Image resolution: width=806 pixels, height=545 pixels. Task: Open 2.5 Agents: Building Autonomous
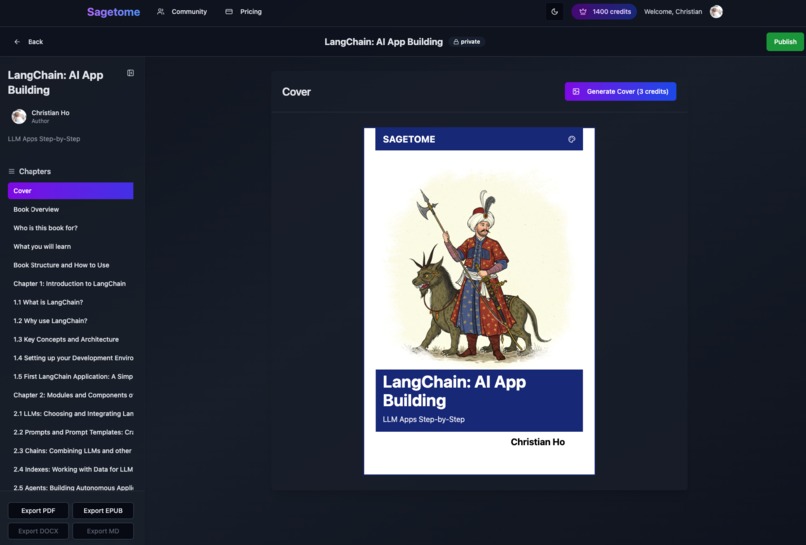point(70,487)
